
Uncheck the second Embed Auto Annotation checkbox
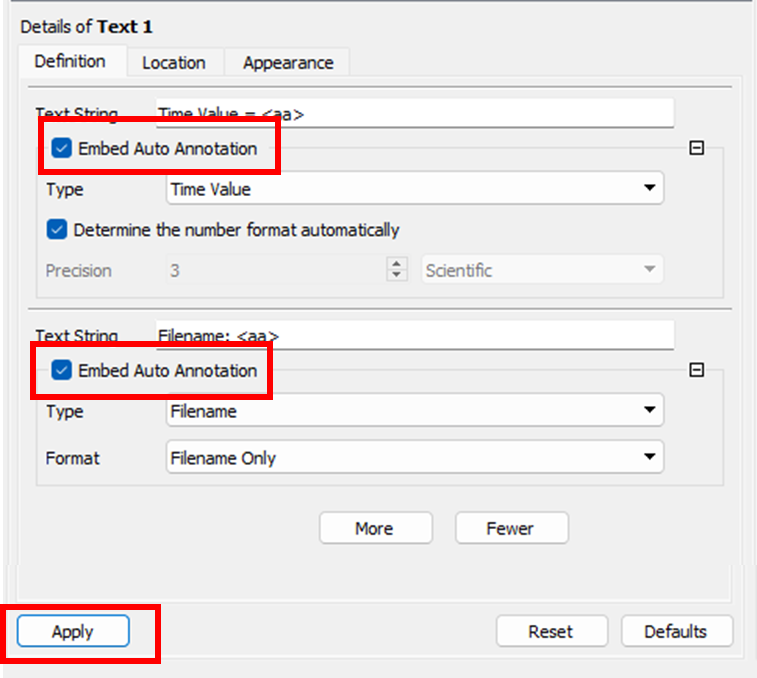pos(62,370)
